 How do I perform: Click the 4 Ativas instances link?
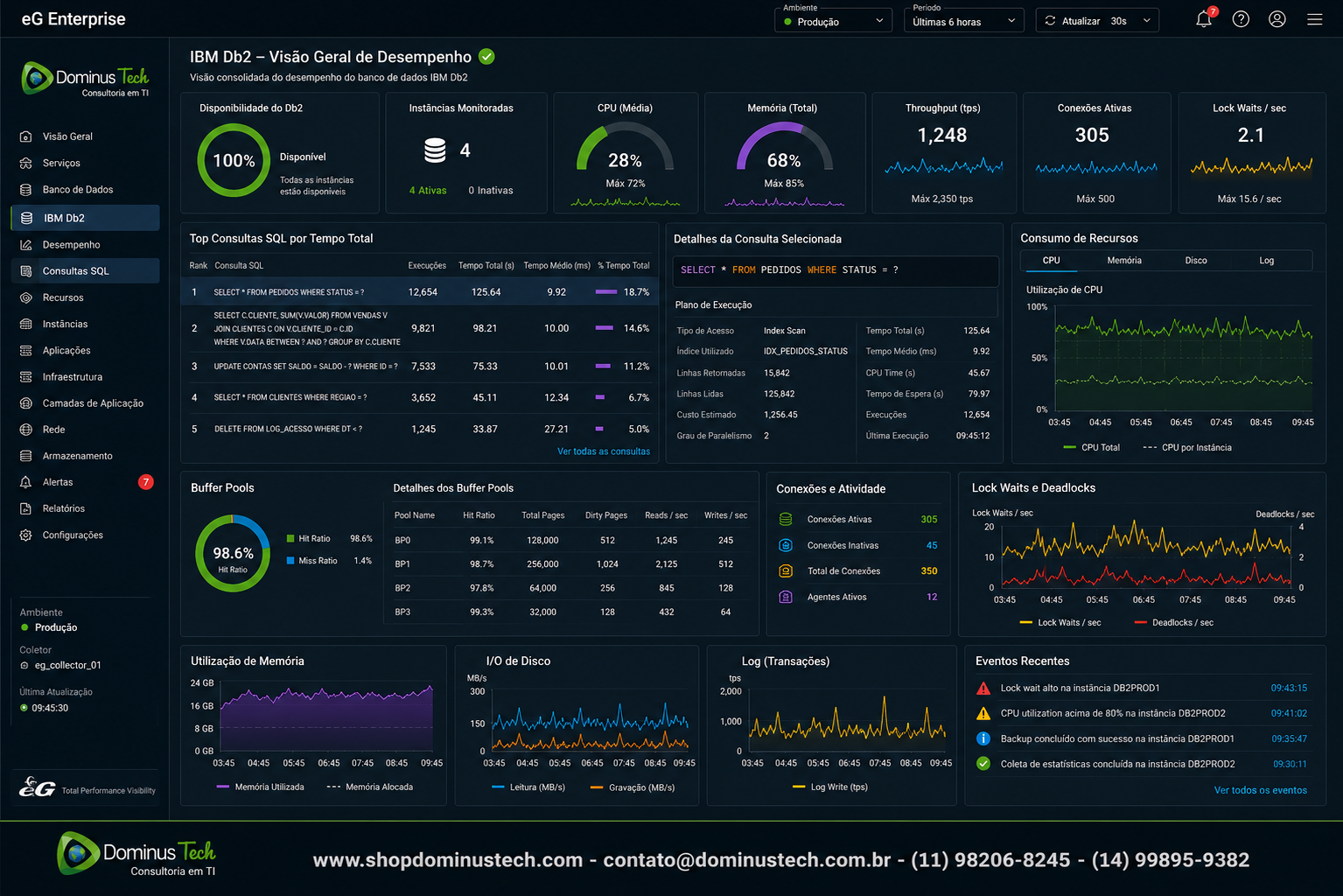click(x=428, y=191)
